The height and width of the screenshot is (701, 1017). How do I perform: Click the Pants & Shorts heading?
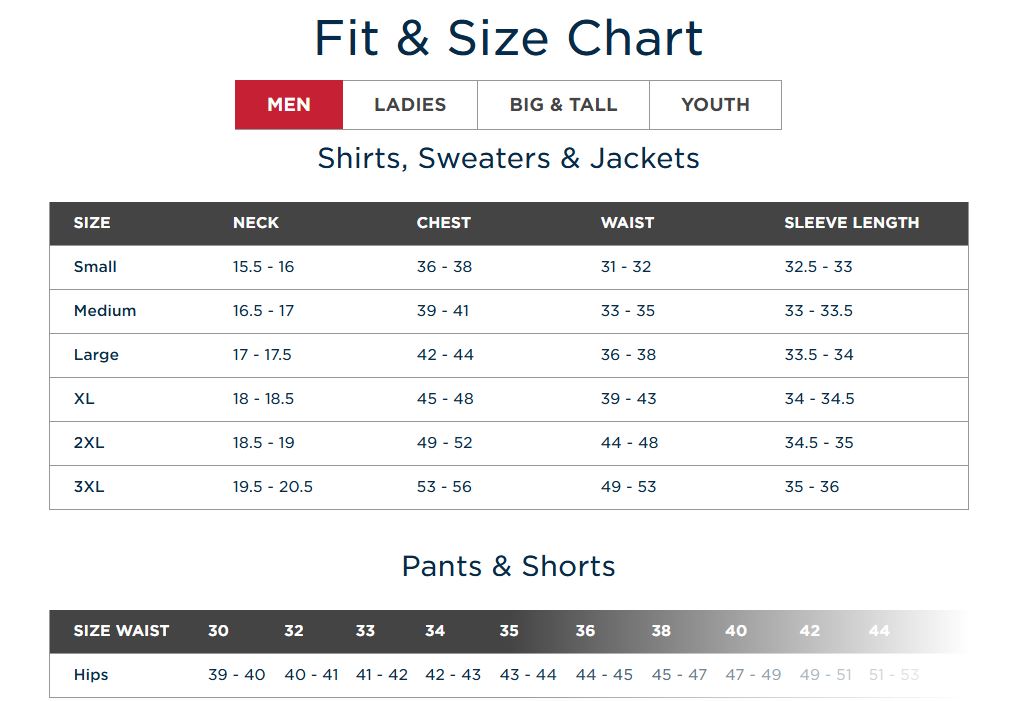(508, 566)
